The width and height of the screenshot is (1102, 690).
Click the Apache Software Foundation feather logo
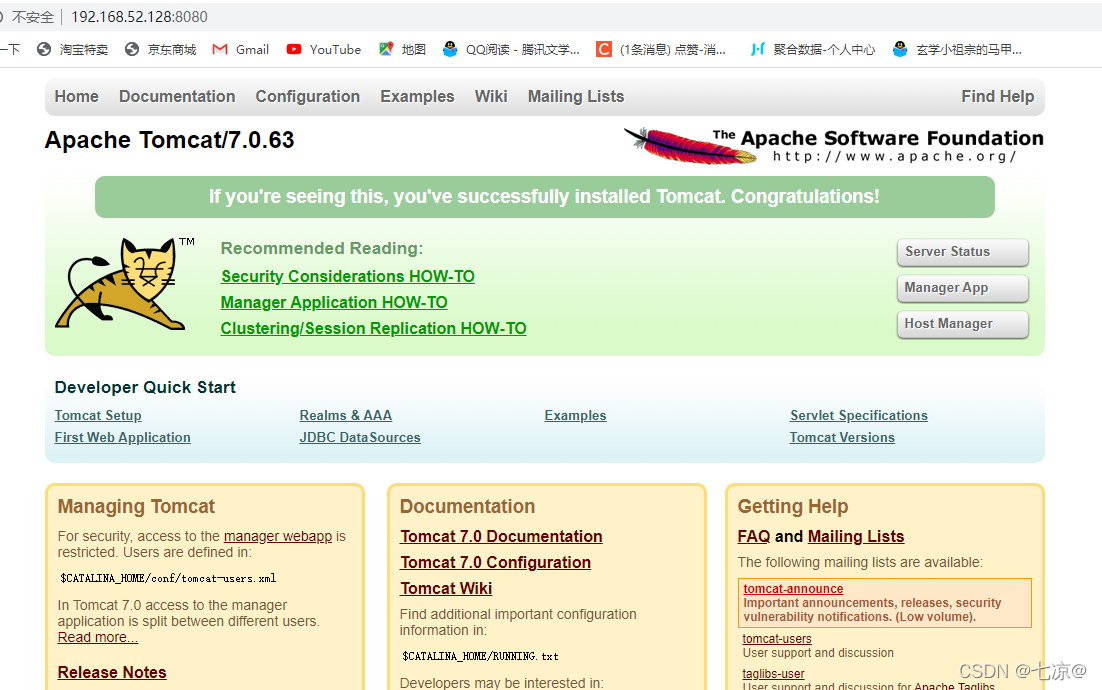(x=834, y=145)
